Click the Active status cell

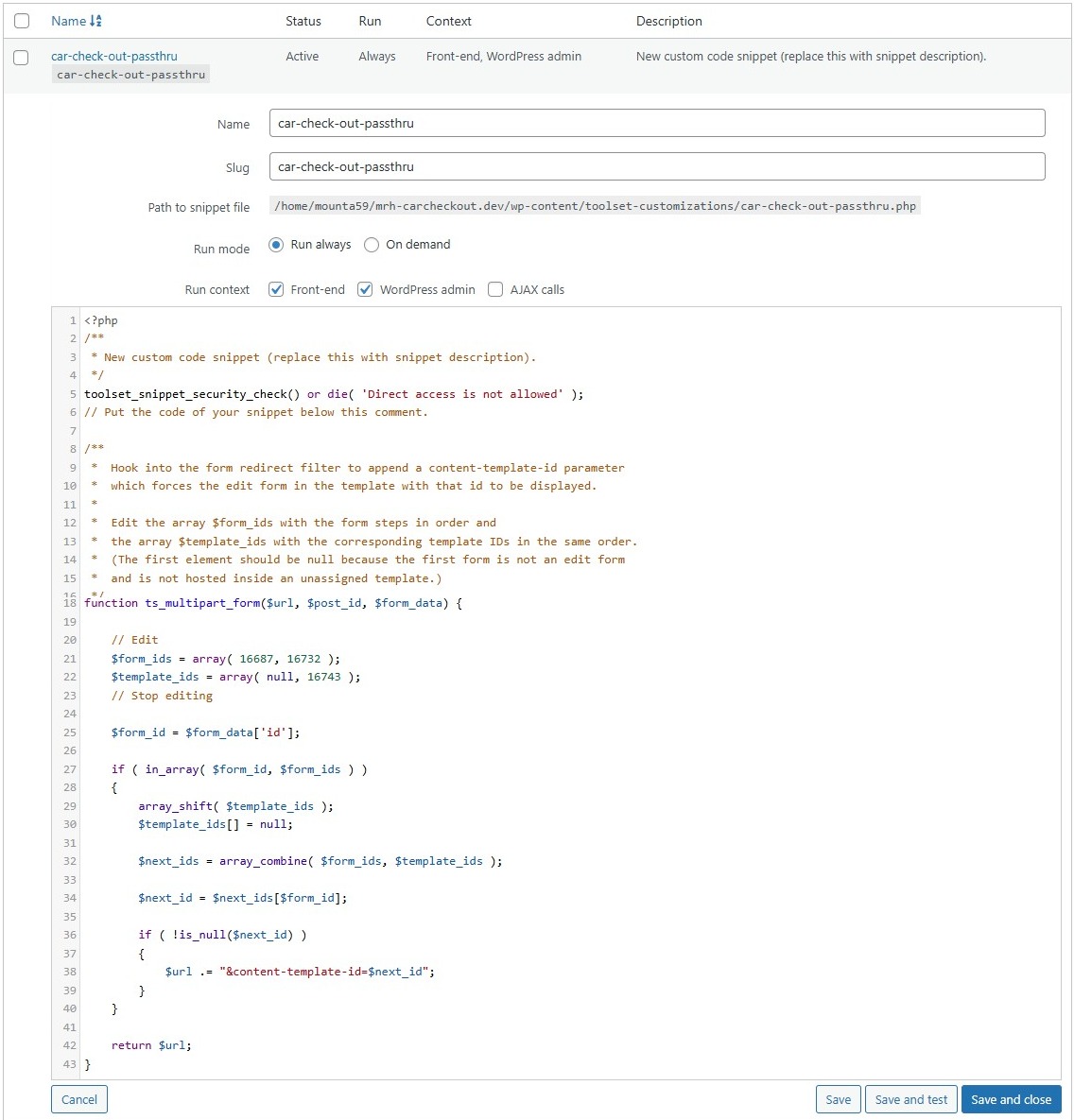[x=303, y=56]
